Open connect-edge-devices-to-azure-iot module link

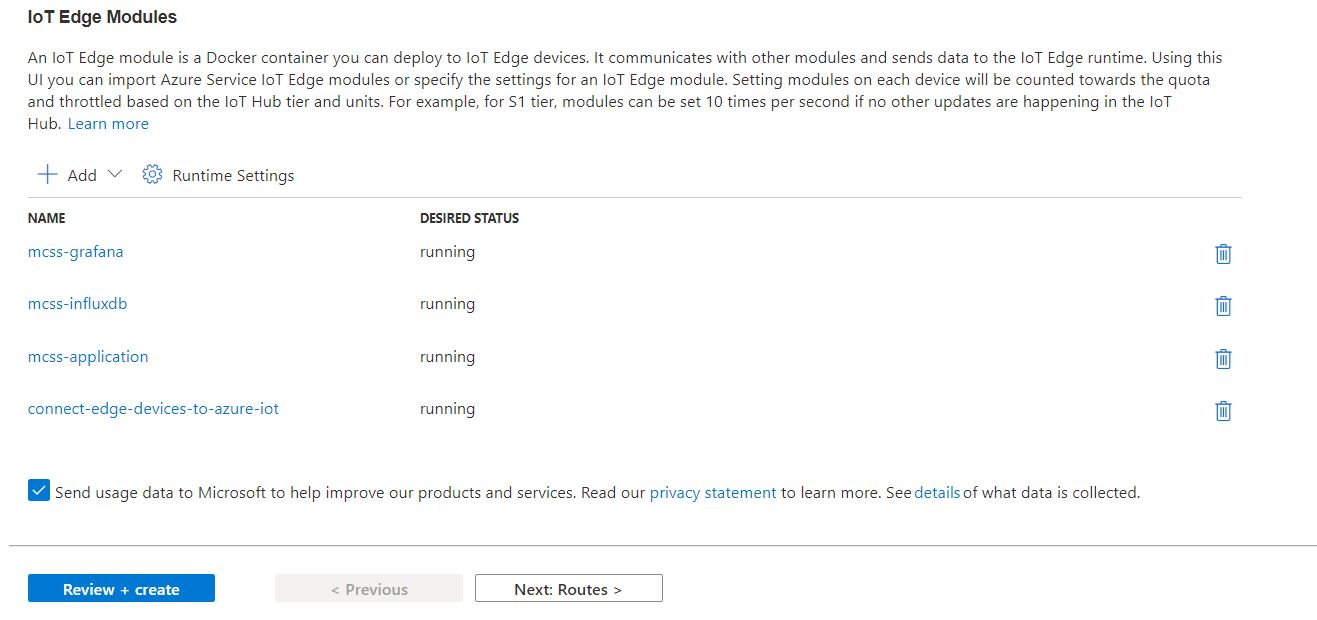tap(153, 409)
